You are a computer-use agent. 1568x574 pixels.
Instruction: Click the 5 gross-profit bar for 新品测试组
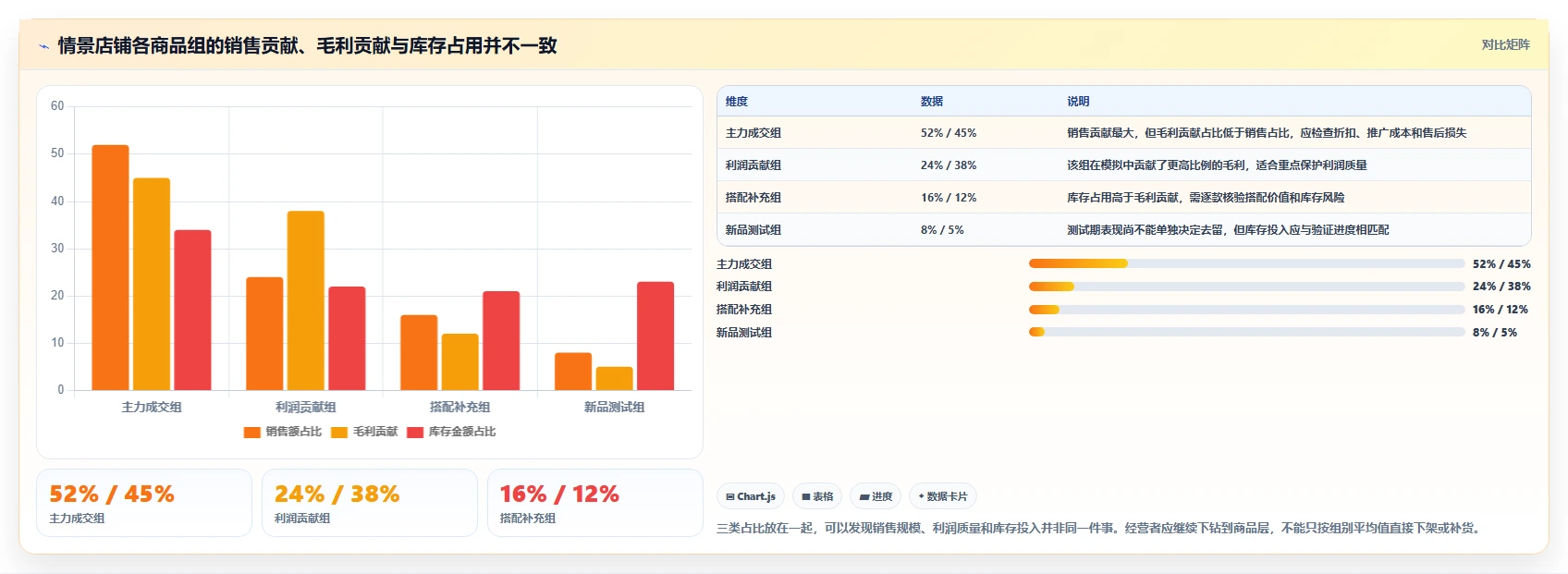tap(615, 378)
